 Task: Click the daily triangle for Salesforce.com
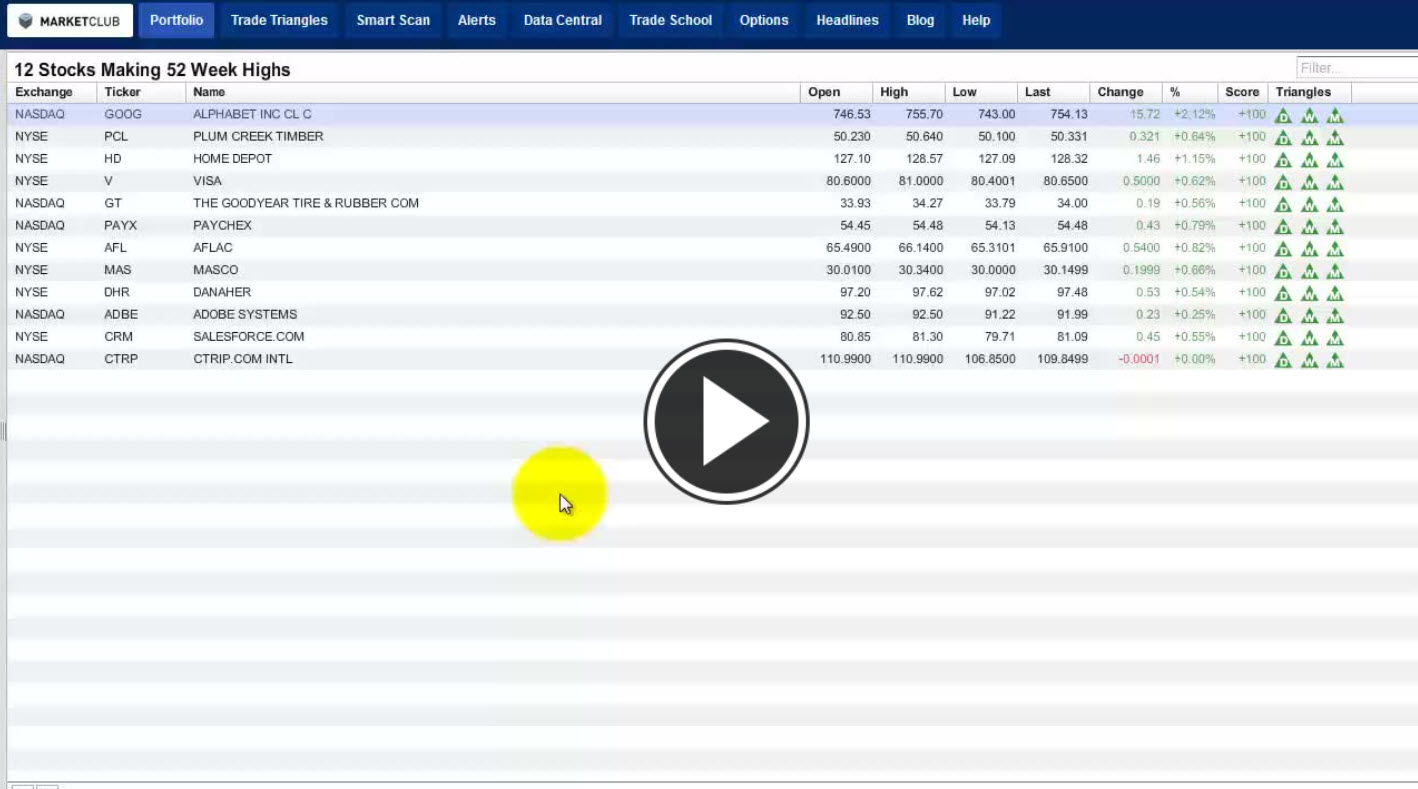[1283, 338]
